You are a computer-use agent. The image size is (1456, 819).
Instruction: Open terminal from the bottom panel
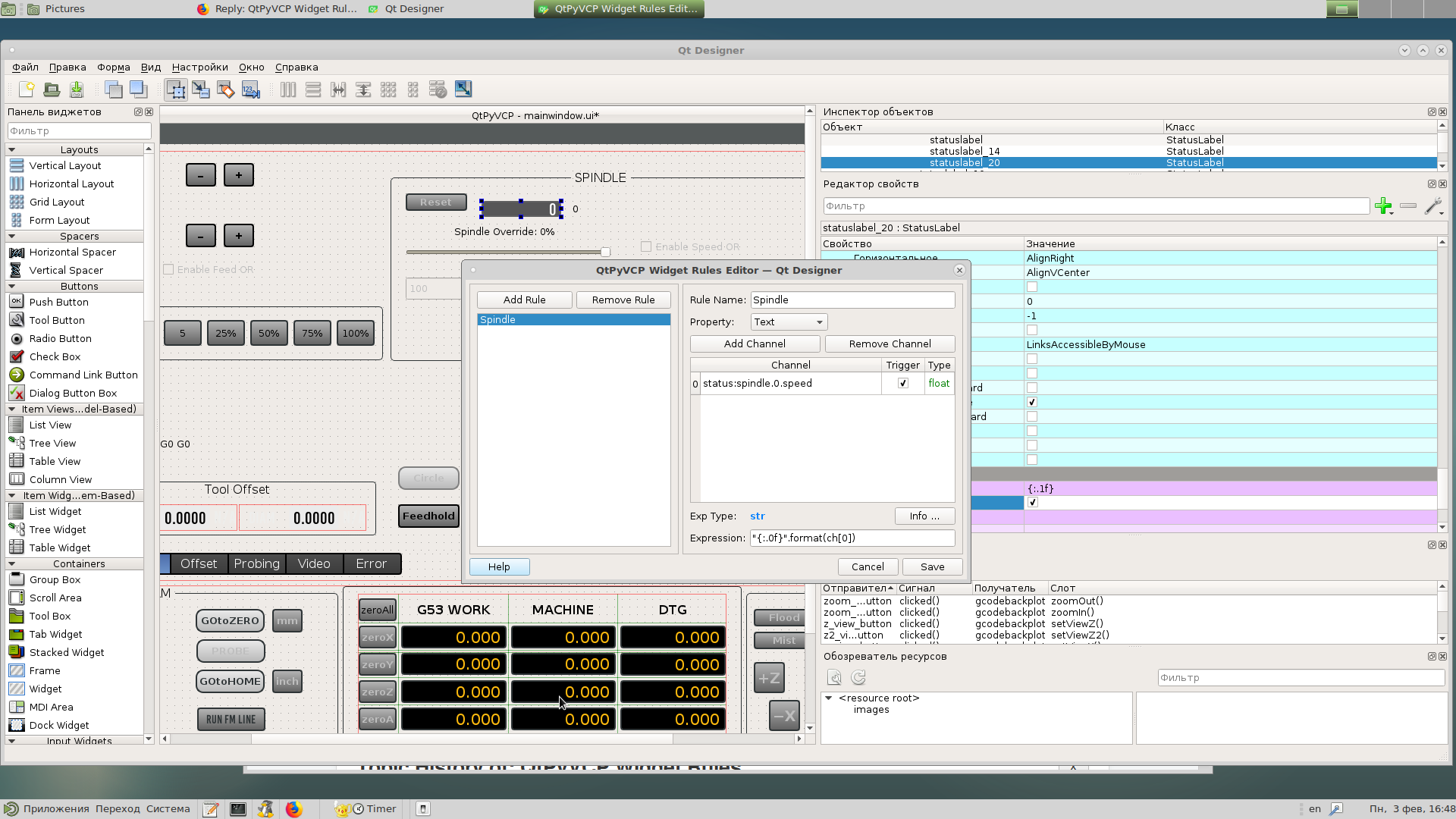pos(238,809)
